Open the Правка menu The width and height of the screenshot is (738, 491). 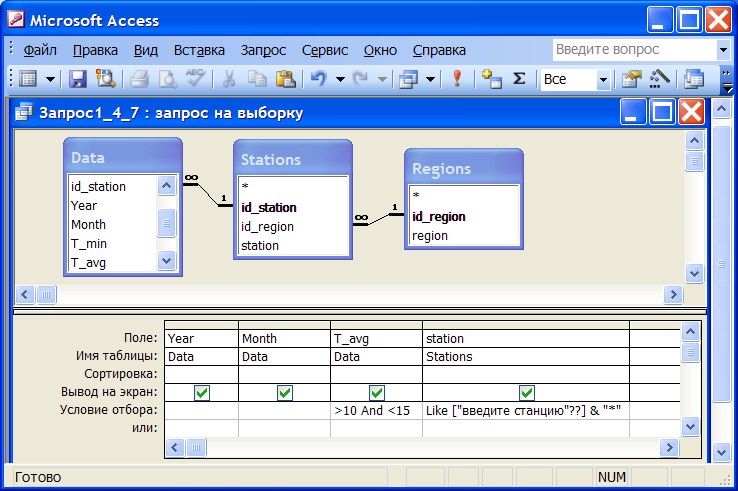click(95, 50)
